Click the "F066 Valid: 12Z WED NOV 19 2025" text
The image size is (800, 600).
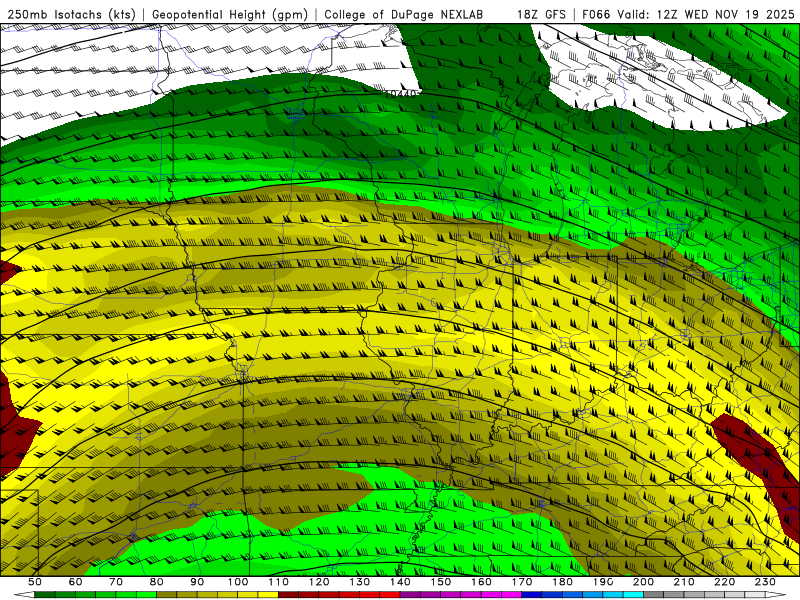click(688, 14)
